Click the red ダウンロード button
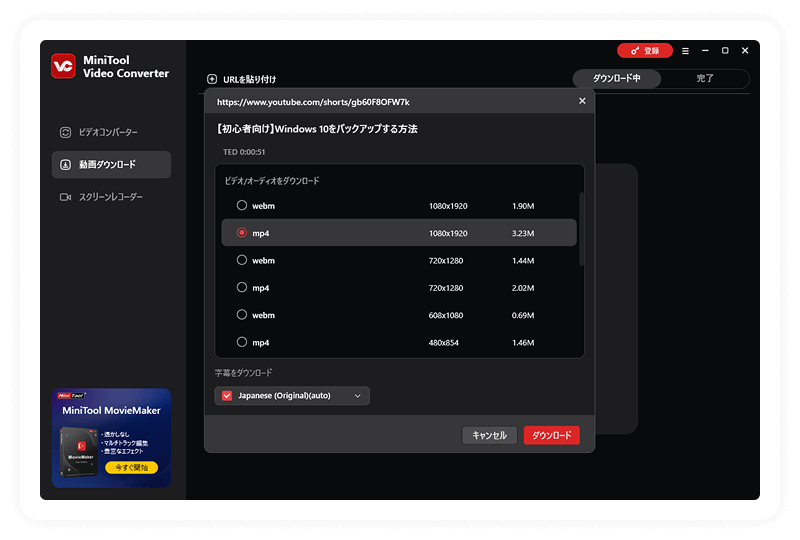Image resolution: width=800 pixels, height=540 pixels. coord(552,435)
